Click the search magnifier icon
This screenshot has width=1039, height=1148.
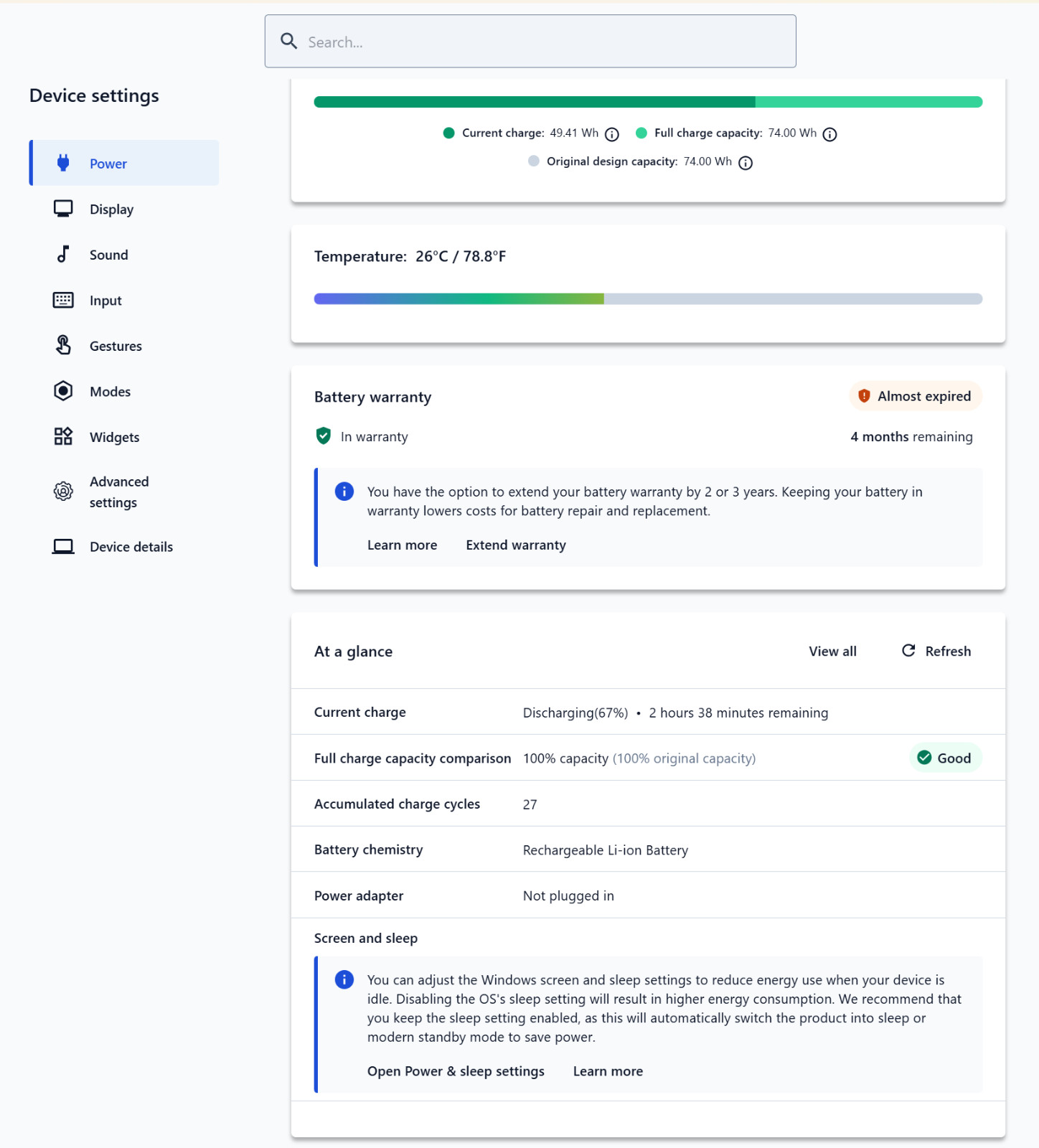pos(288,41)
